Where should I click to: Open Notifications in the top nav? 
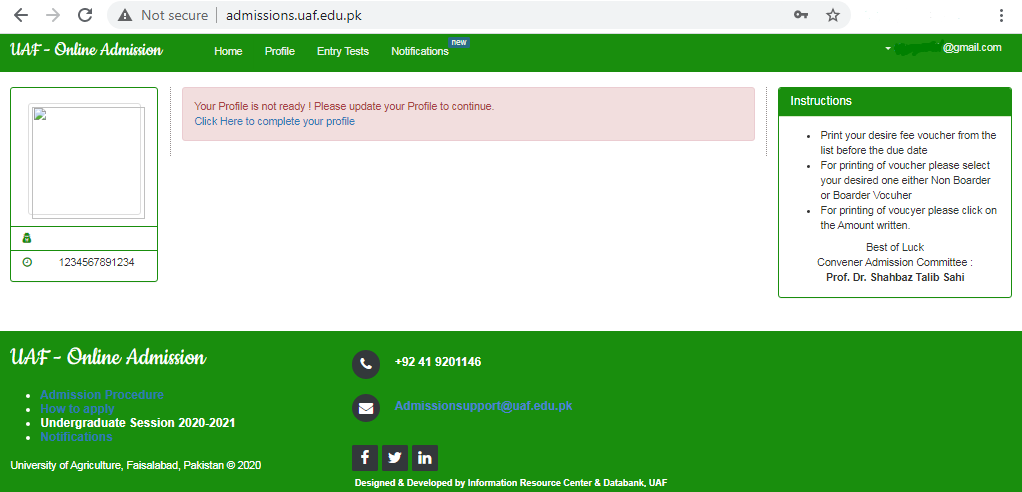(x=420, y=51)
